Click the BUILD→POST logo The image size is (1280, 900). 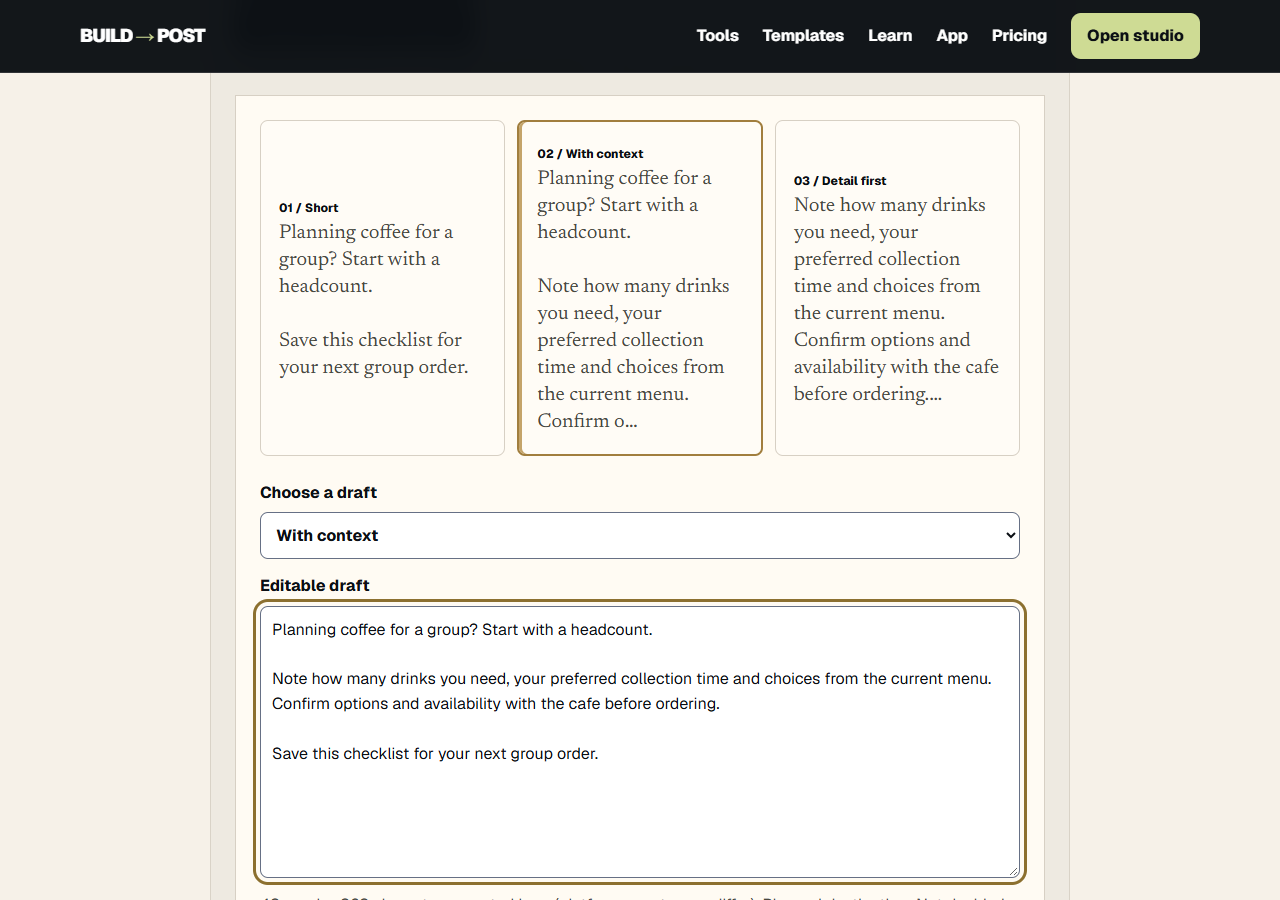coord(143,36)
